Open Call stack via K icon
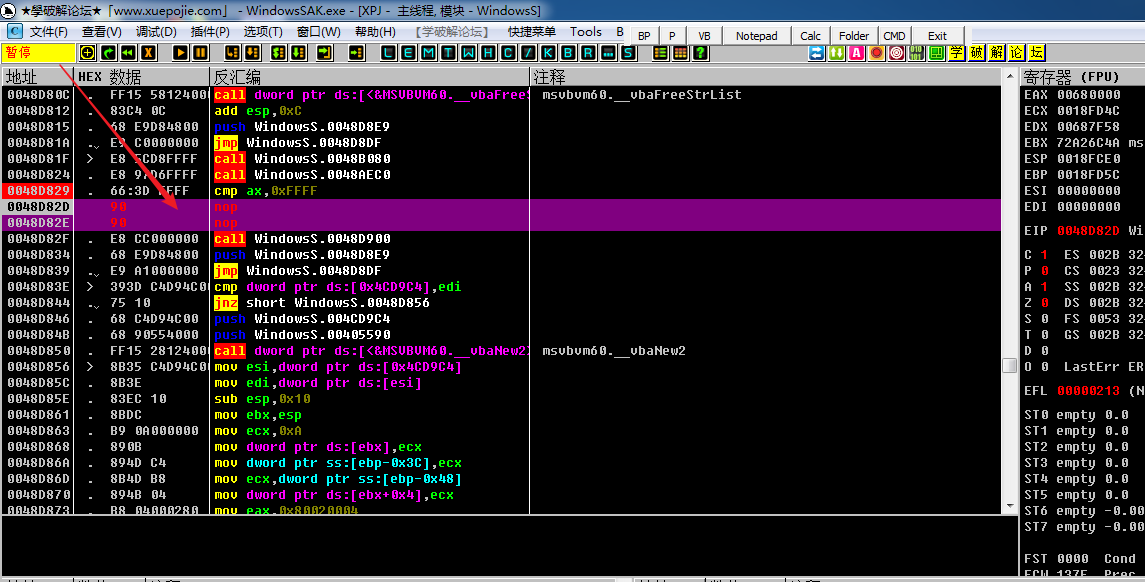 [548, 53]
